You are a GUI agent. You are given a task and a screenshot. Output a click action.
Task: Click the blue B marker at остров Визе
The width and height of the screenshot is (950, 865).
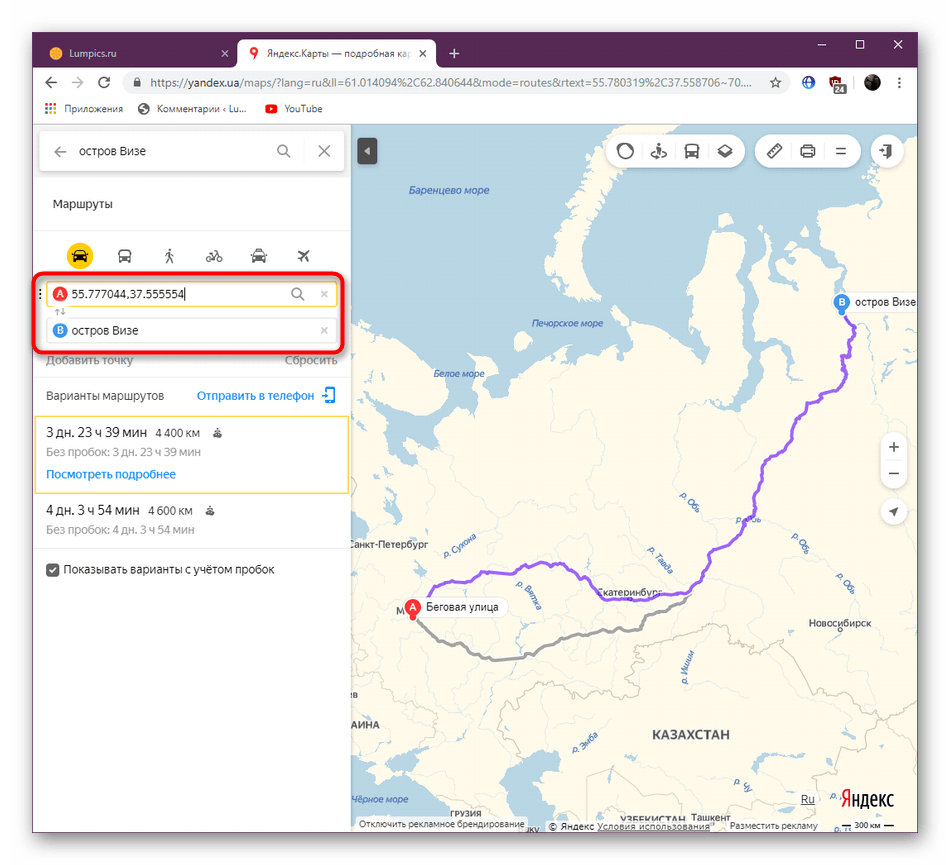(842, 303)
